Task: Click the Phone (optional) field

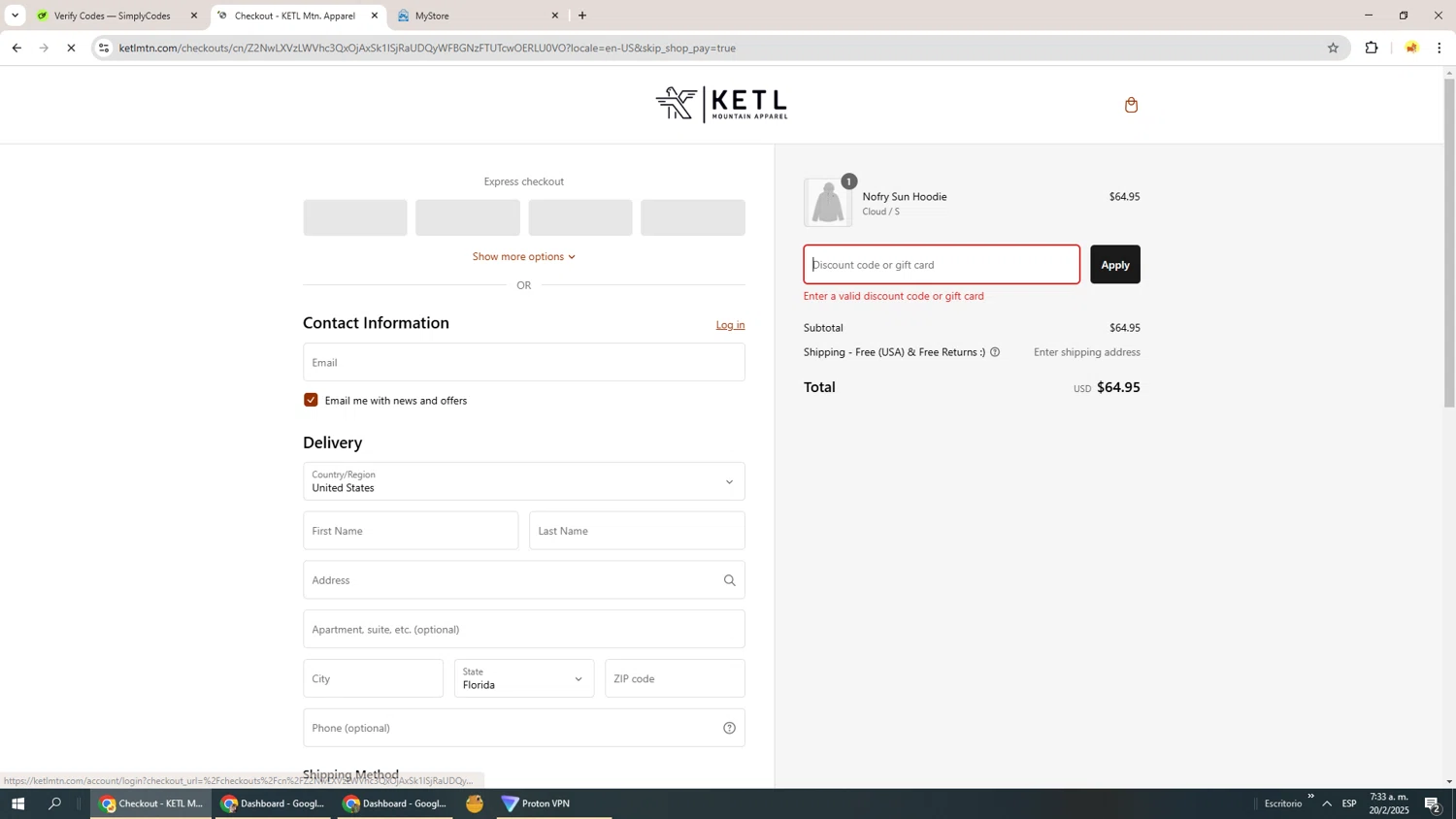Action: click(524, 728)
